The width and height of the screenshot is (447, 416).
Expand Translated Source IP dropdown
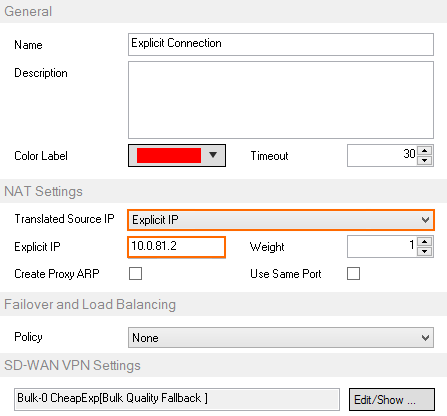281,220
